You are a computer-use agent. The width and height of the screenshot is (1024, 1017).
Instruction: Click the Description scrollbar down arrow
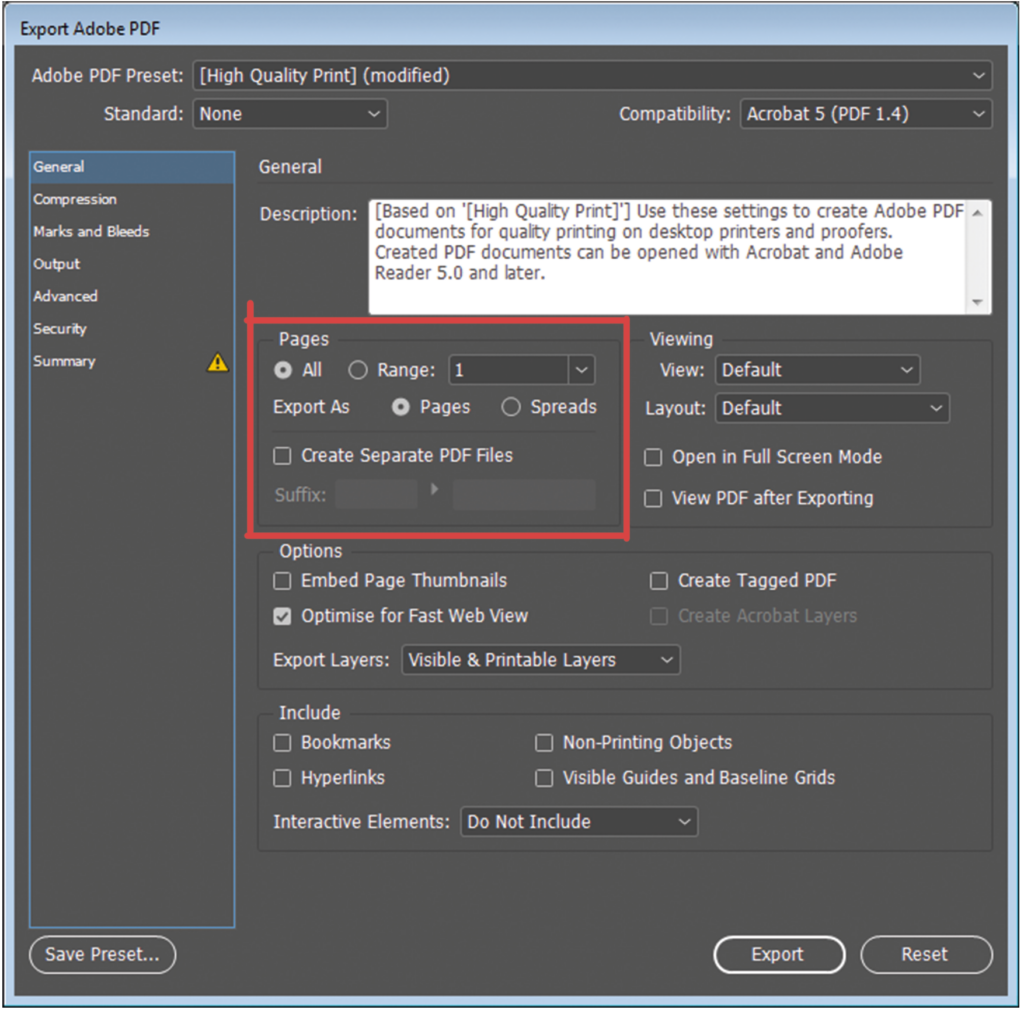point(978,302)
